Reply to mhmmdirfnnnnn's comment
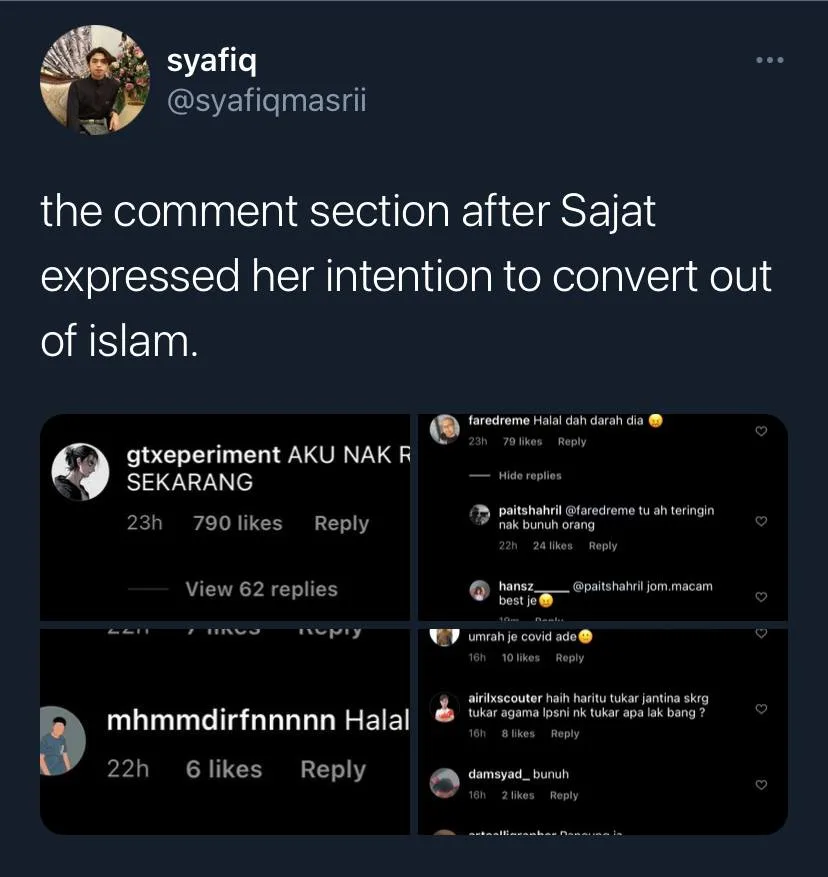This screenshot has width=828, height=877. 333,769
